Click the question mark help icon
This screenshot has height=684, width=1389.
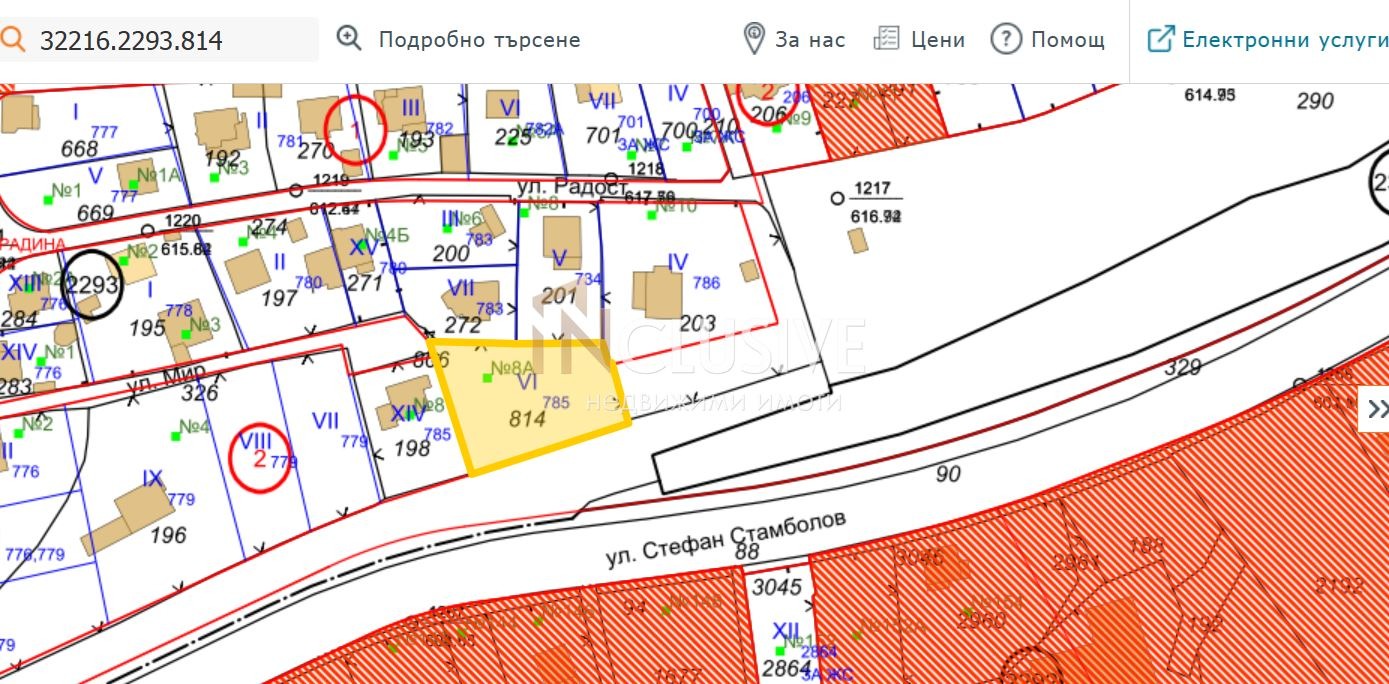[x=1006, y=39]
